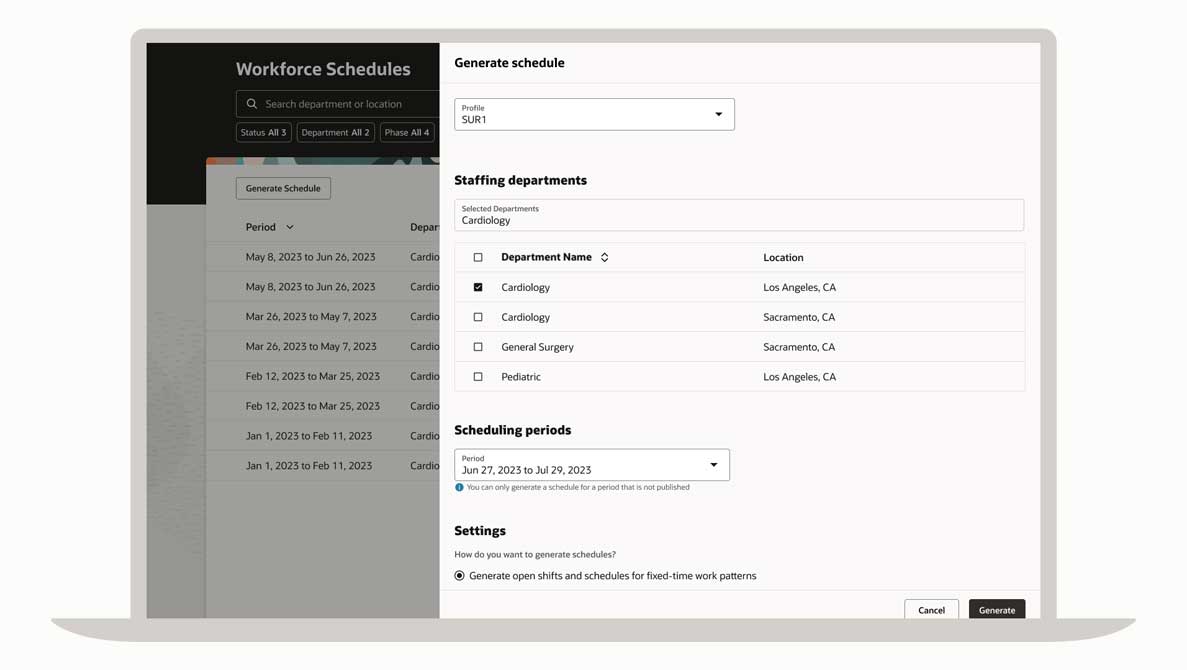Select the fixed-time work patterns radio option
1187x670 pixels.
(460, 576)
